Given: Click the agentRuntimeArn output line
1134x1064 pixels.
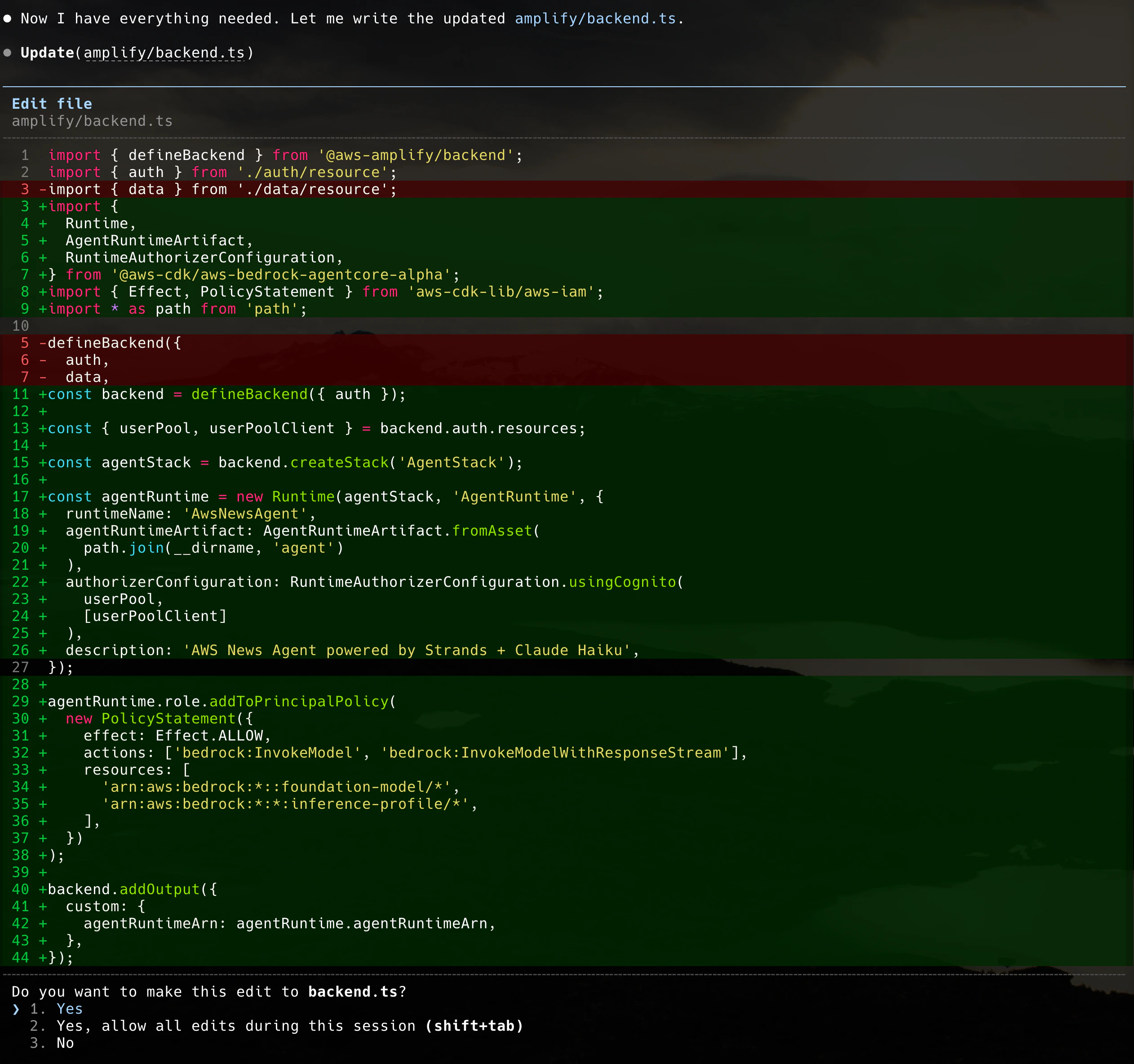Looking at the screenshot, I should tap(567, 923).
